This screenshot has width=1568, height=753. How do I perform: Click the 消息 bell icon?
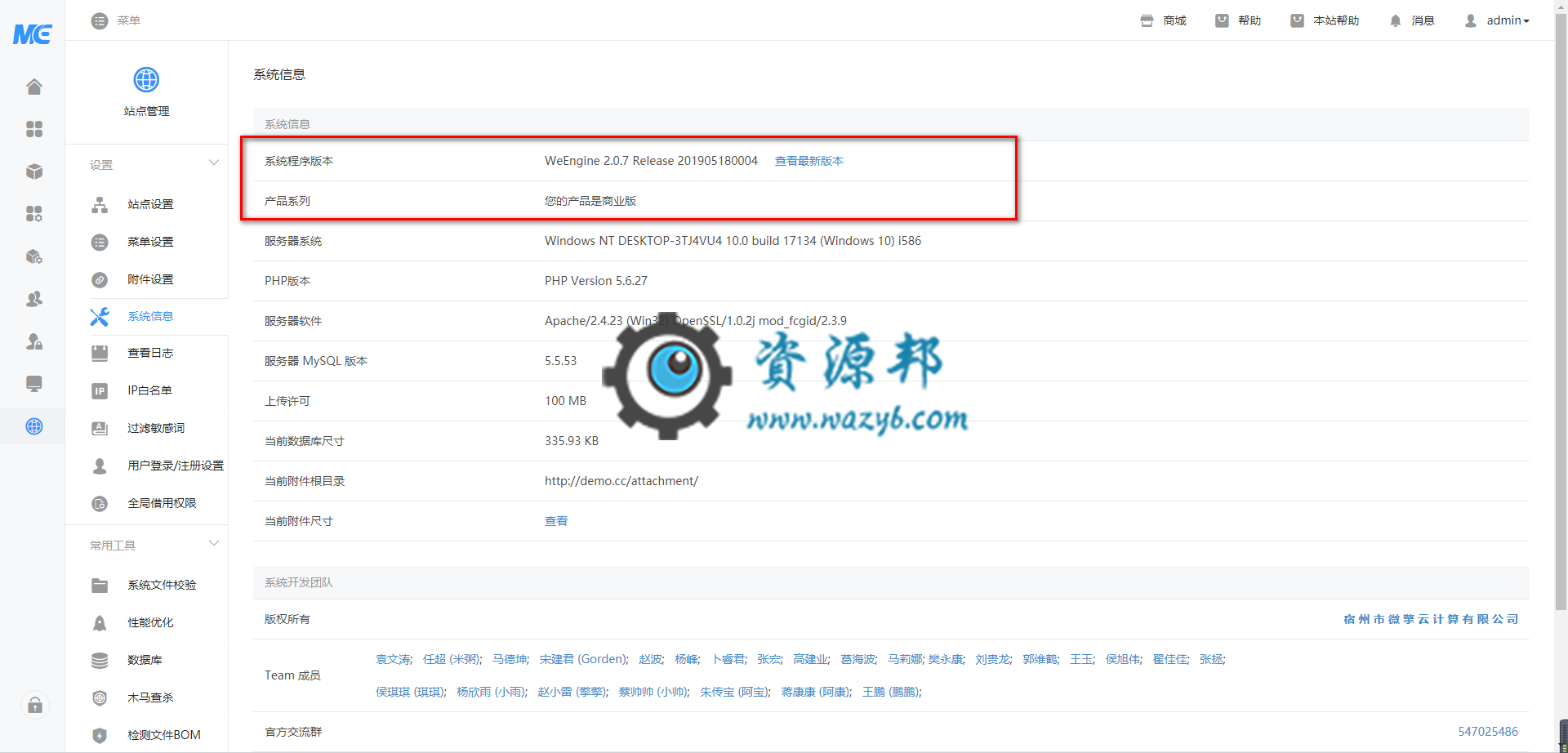coord(1395,20)
